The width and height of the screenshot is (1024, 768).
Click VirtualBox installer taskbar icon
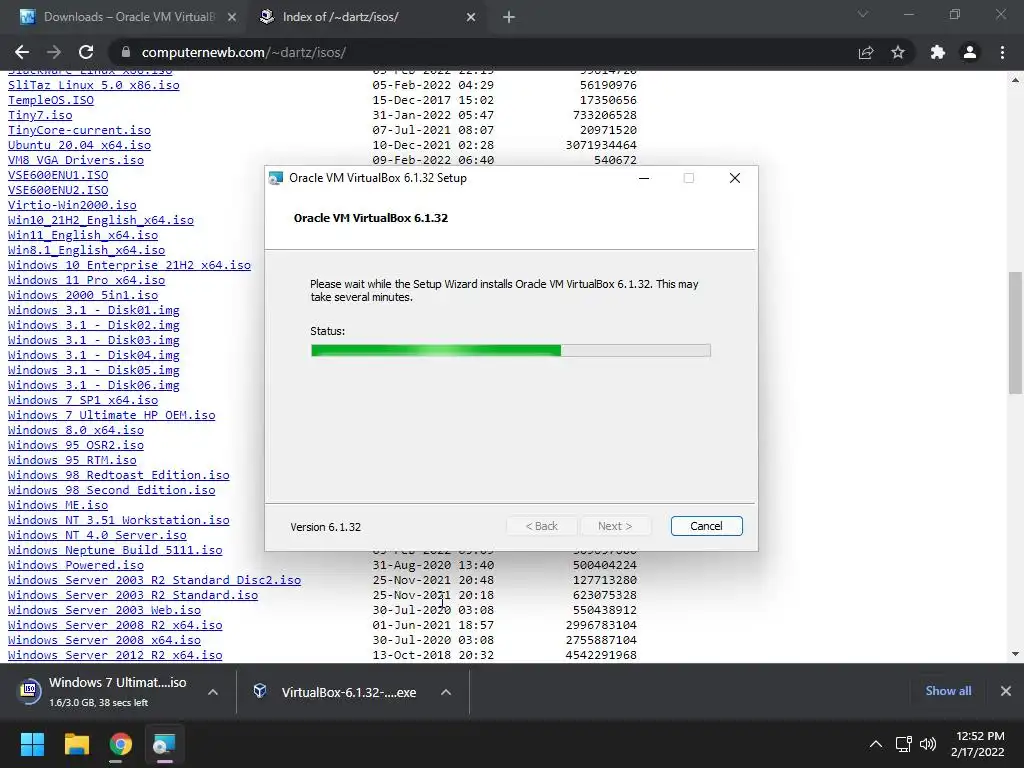point(164,744)
